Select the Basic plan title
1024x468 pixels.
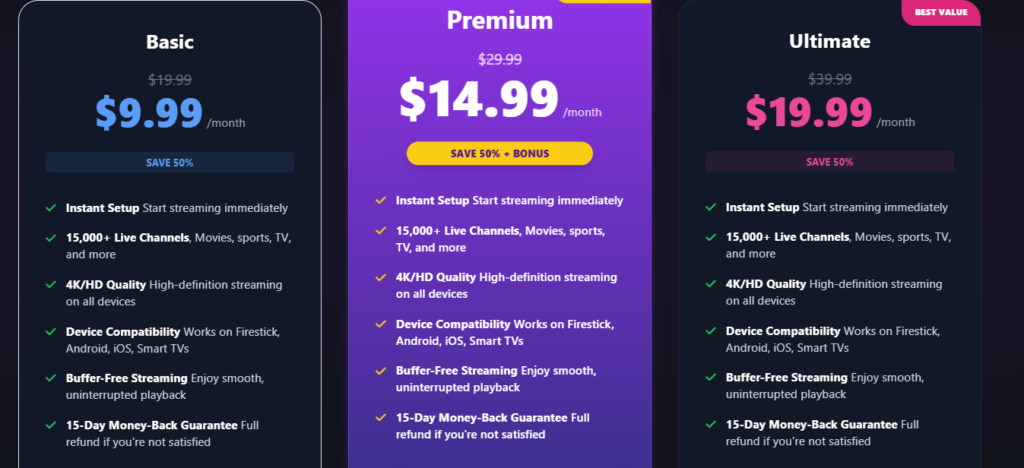[x=170, y=42]
